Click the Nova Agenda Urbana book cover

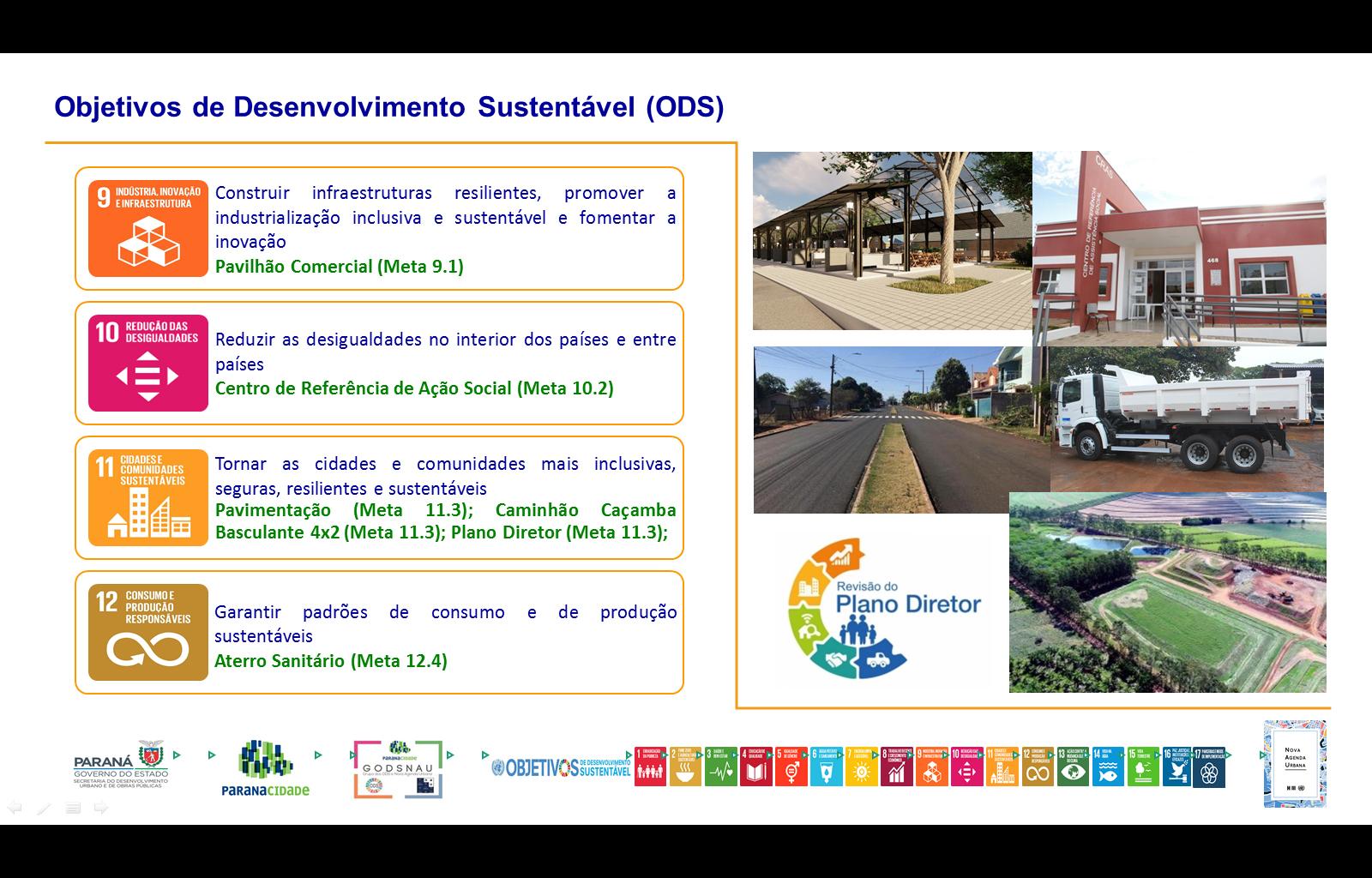1294,763
